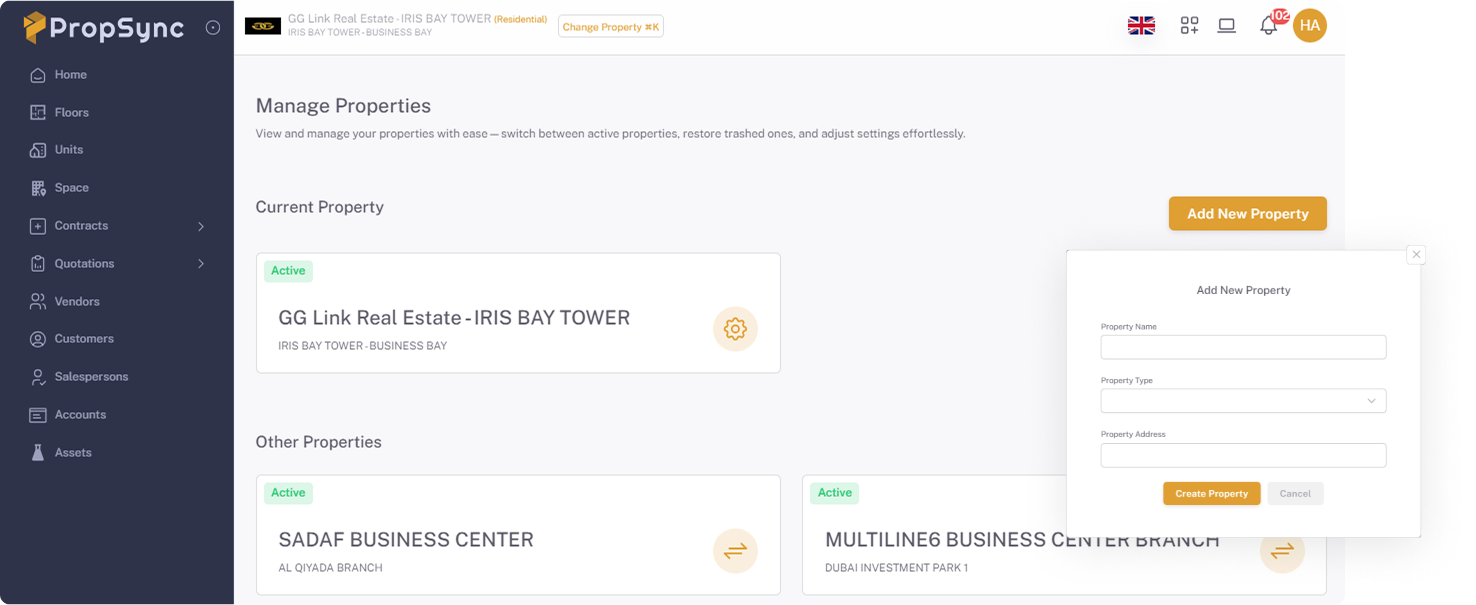Click the Vendors people icon
Viewport: 1476px width, 605px height.
(x=38, y=302)
